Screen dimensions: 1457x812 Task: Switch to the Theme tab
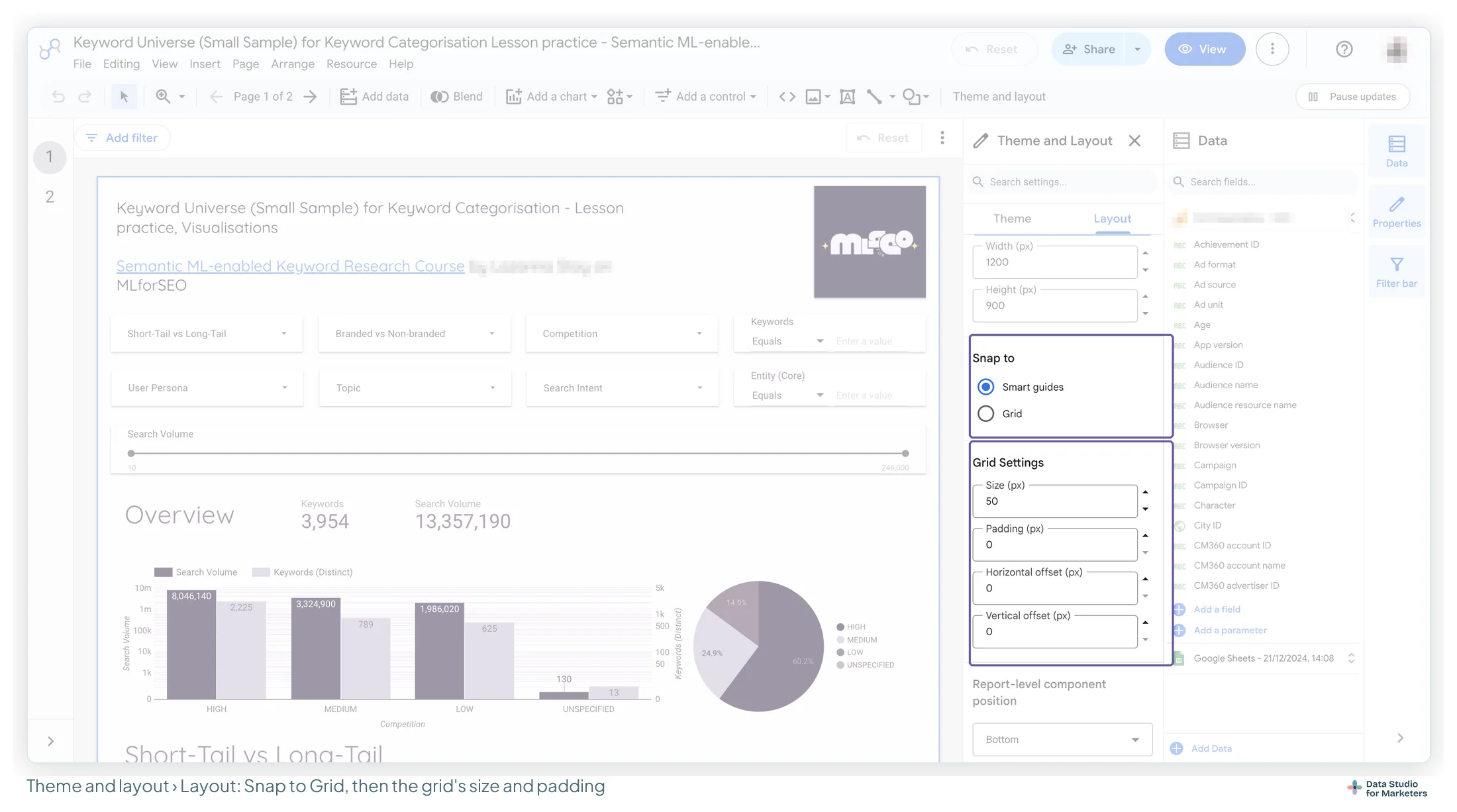1011,219
